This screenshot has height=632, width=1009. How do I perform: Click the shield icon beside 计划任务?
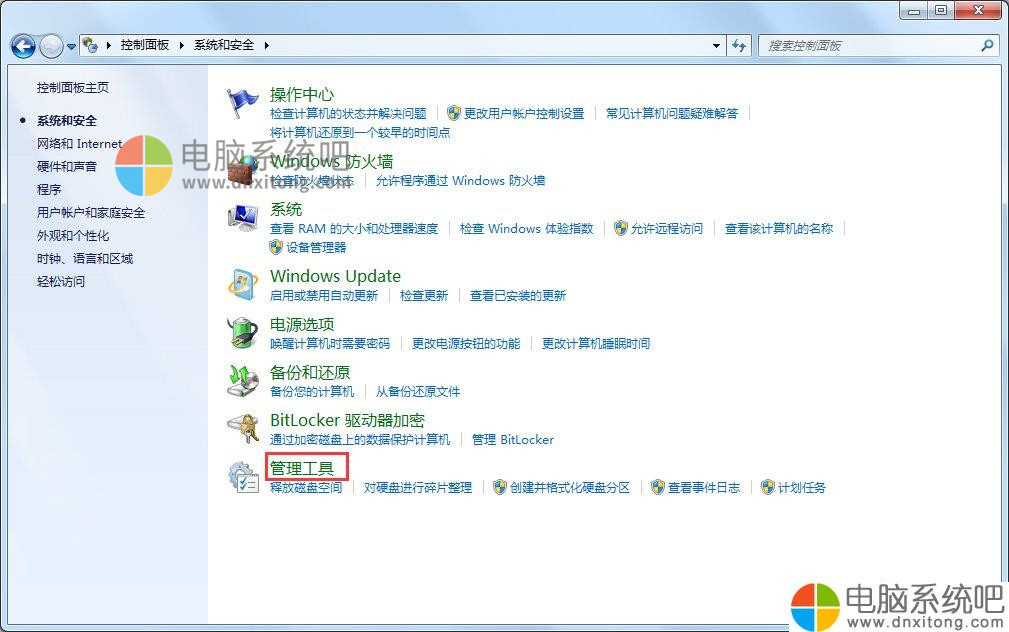767,487
